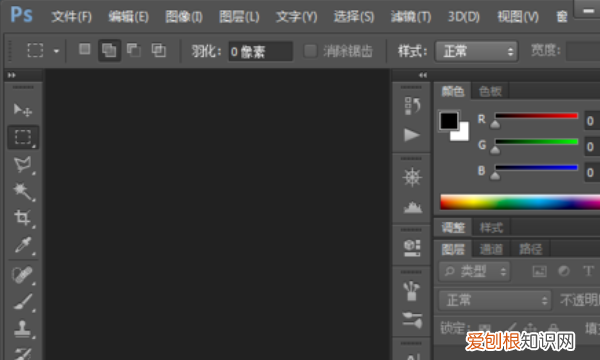Open the History panel icon
The width and height of the screenshot is (600, 360).
coord(412,106)
